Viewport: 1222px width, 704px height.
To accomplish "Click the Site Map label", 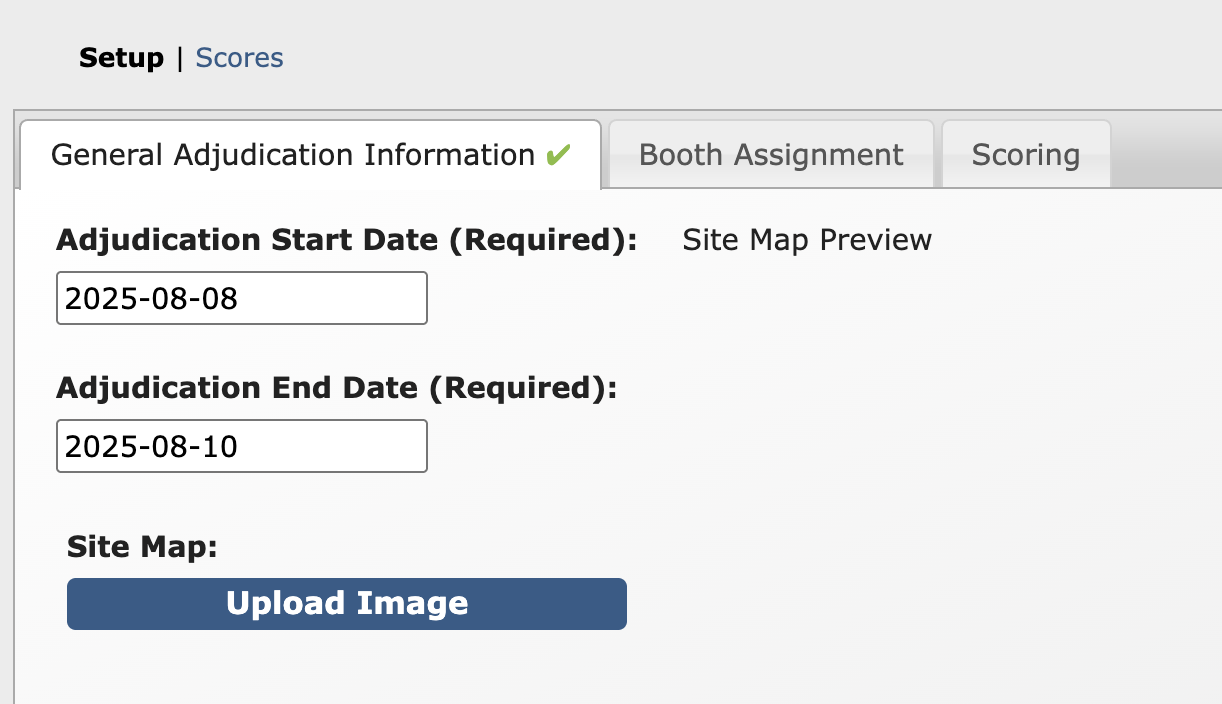I will click(x=142, y=546).
